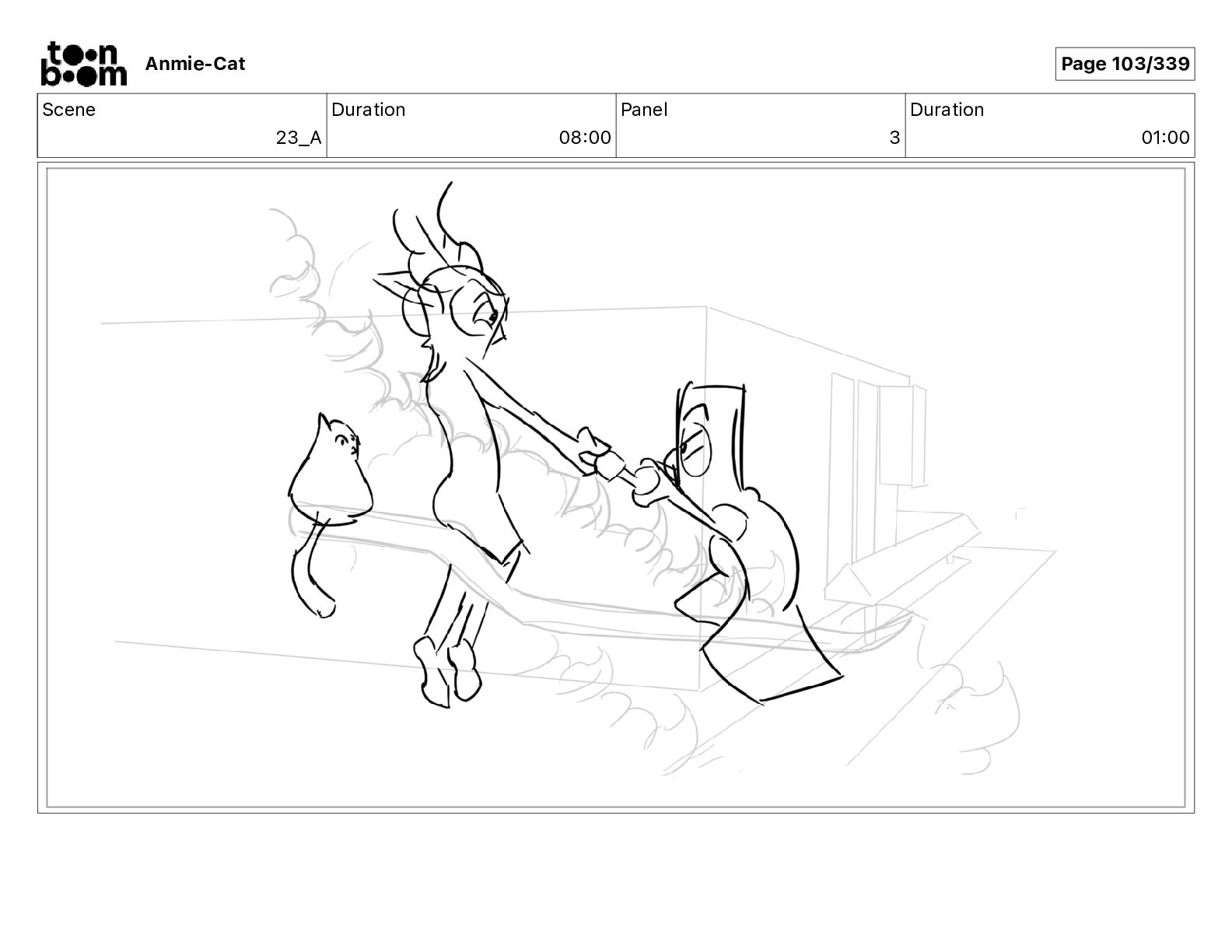This screenshot has height=952, width=1232.
Task: Select the Panel header label
Action: click(x=644, y=110)
